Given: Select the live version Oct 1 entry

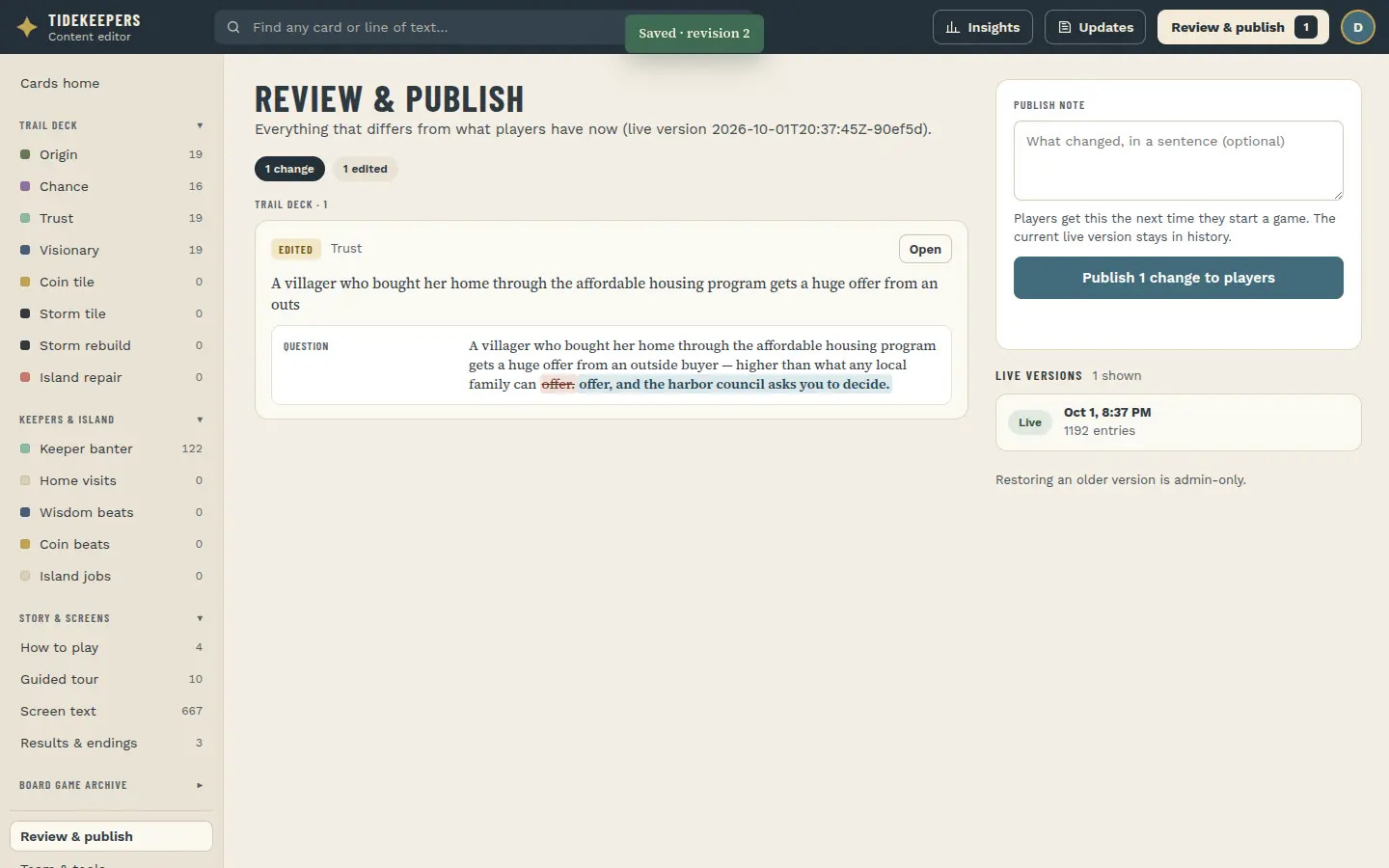Looking at the screenshot, I should click(1179, 422).
